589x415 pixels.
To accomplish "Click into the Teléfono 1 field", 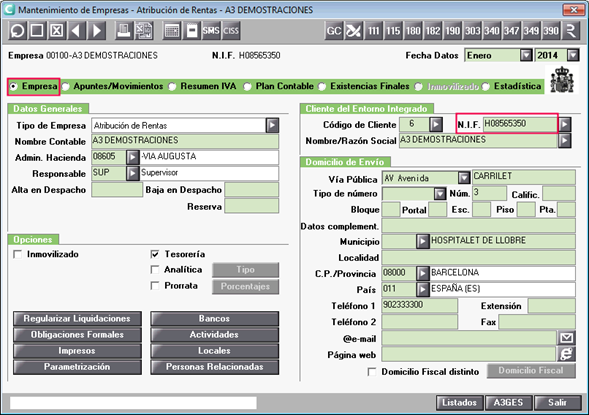I will click(x=420, y=305).
